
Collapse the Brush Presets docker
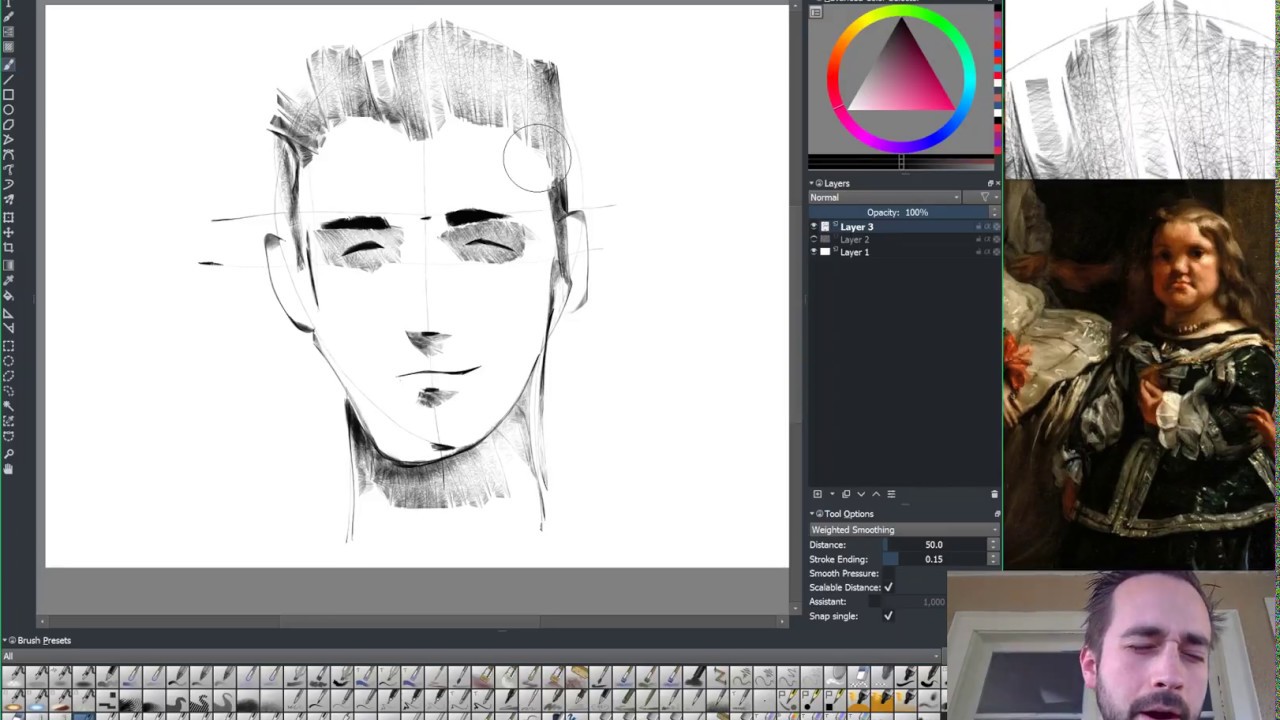tap(4, 640)
